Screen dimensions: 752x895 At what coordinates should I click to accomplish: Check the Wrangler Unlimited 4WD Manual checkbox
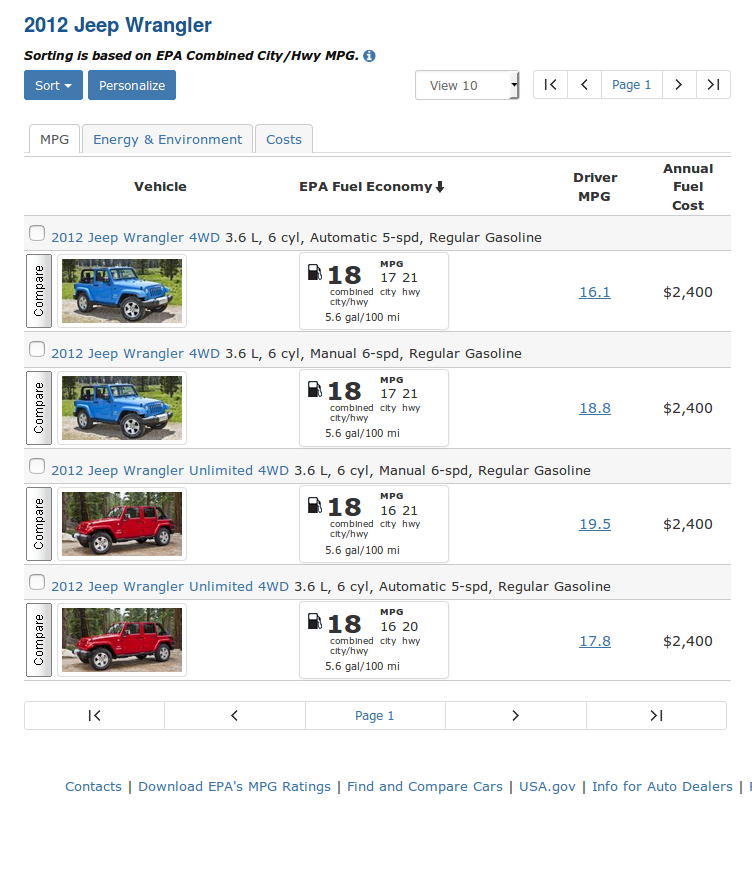pyautogui.click(x=37, y=466)
